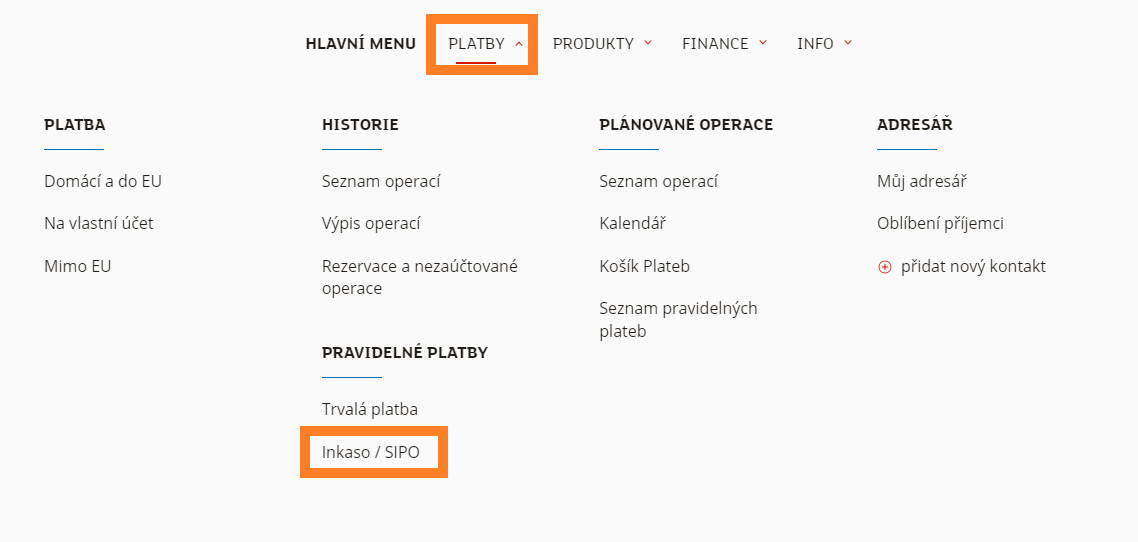Expand the INFO dropdown chevron

pos(848,43)
